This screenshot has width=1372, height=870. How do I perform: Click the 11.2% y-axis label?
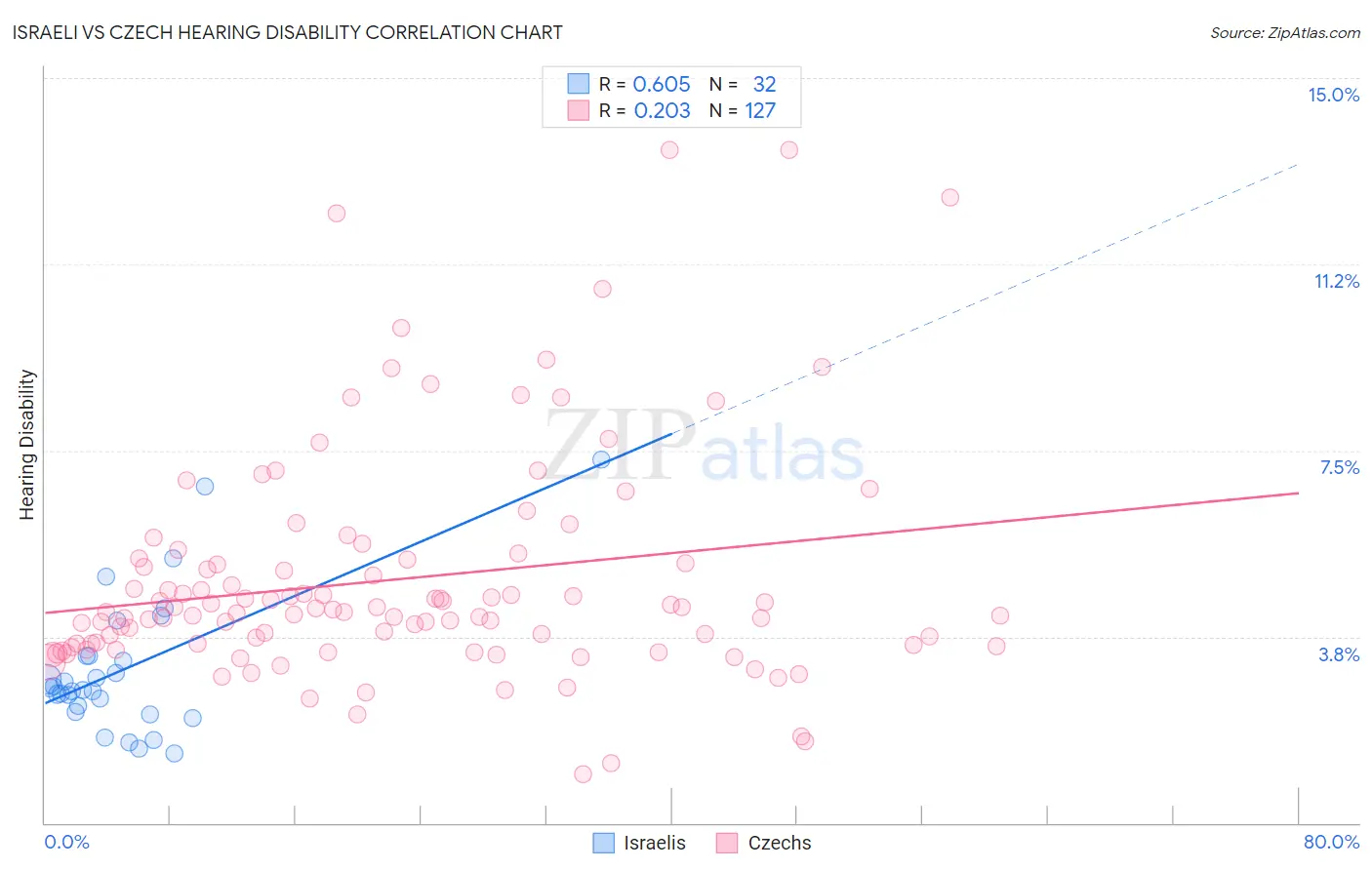(1336, 281)
